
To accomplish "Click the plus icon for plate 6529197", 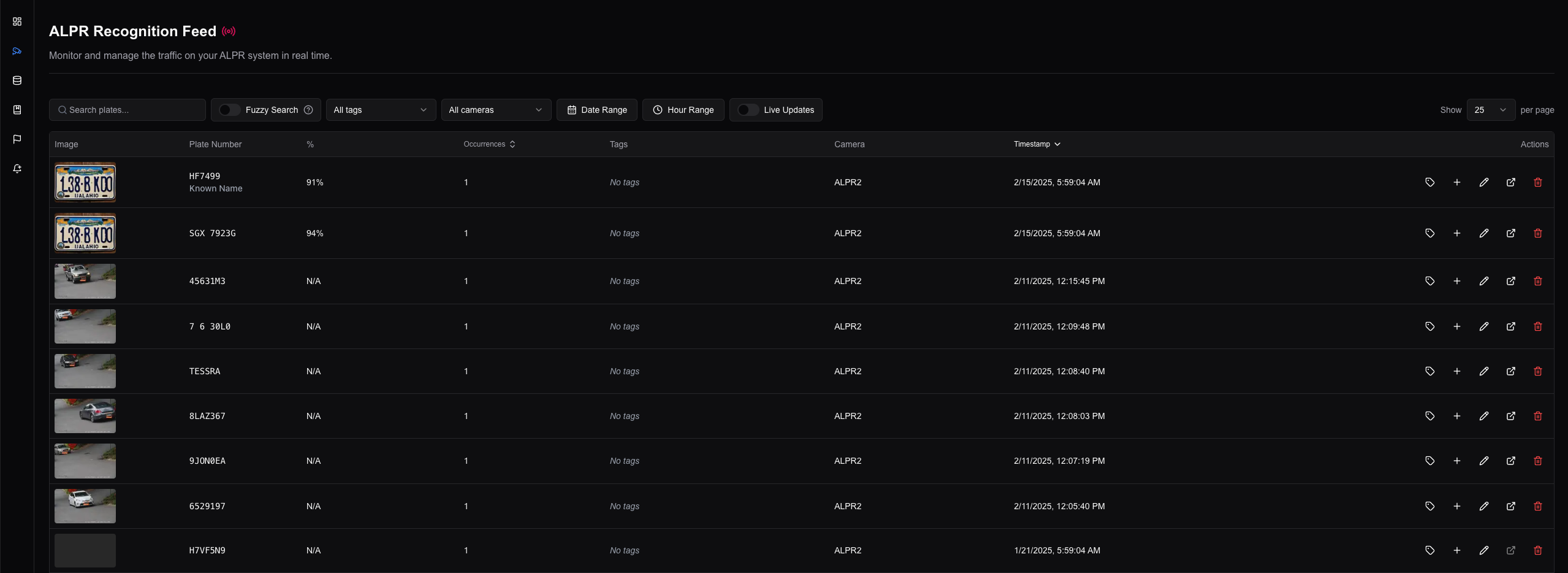I will pos(1456,506).
